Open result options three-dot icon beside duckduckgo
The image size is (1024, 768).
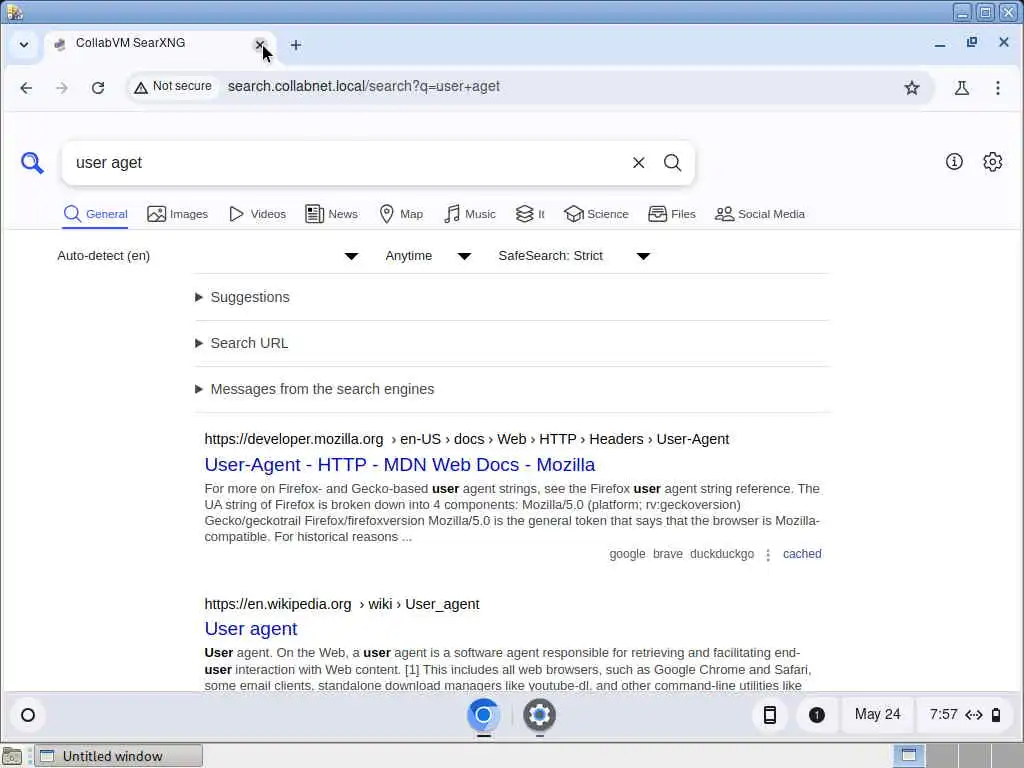click(768, 554)
